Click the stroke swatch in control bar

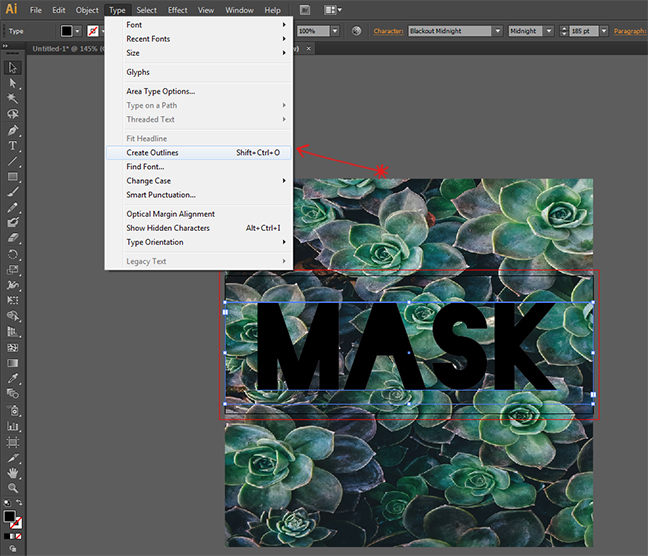point(93,31)
